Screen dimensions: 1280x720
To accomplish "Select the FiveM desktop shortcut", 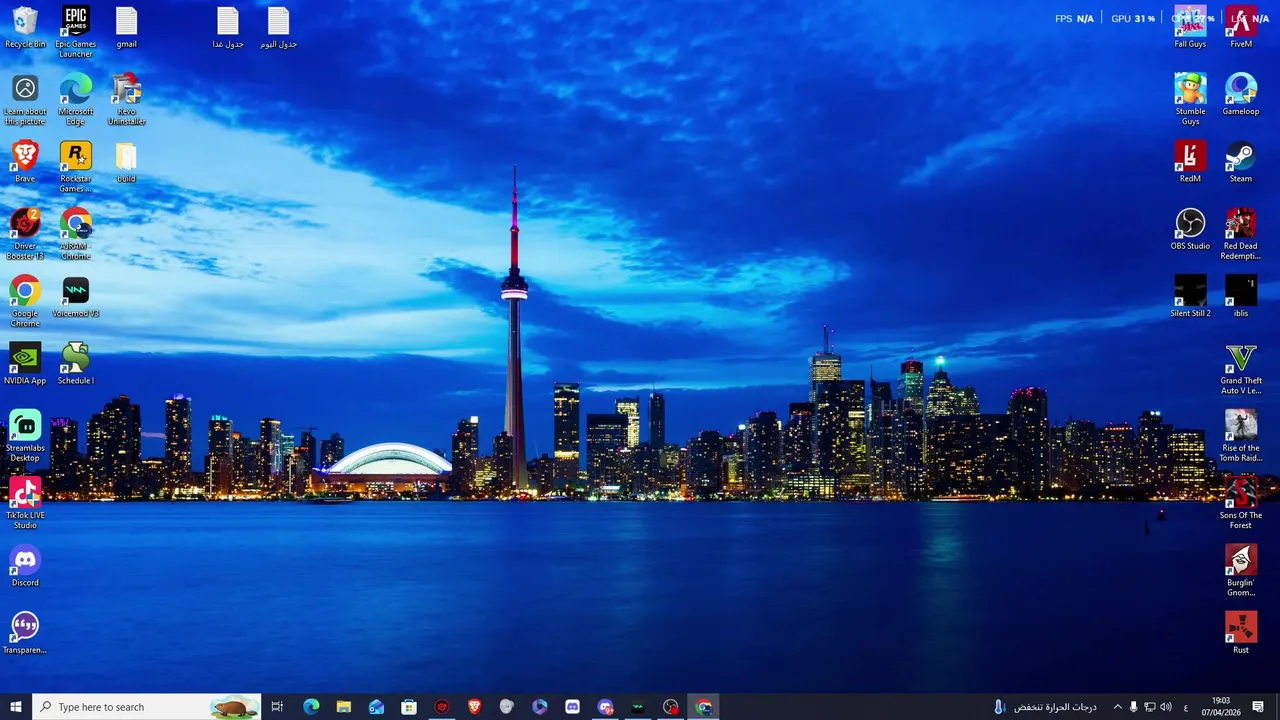I will point(1241,27).
